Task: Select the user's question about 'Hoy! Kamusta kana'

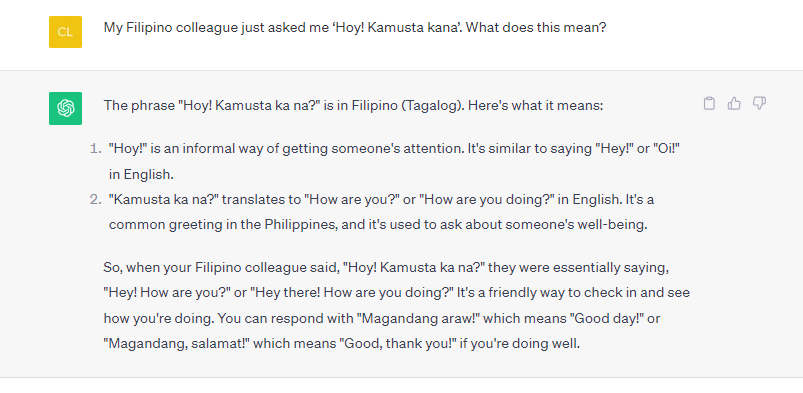Action: [355, 28]
